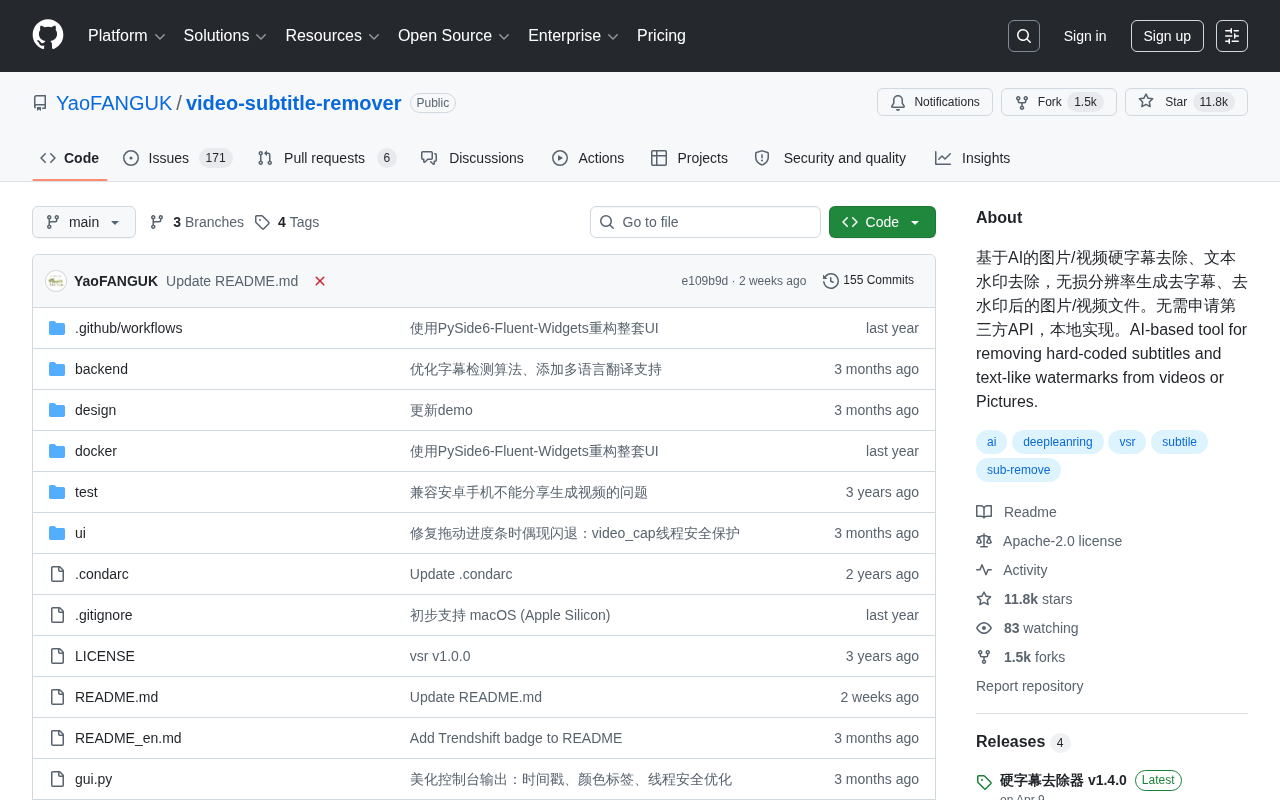
Task: Switch to Security and quality tab
Action: point(830,158)
